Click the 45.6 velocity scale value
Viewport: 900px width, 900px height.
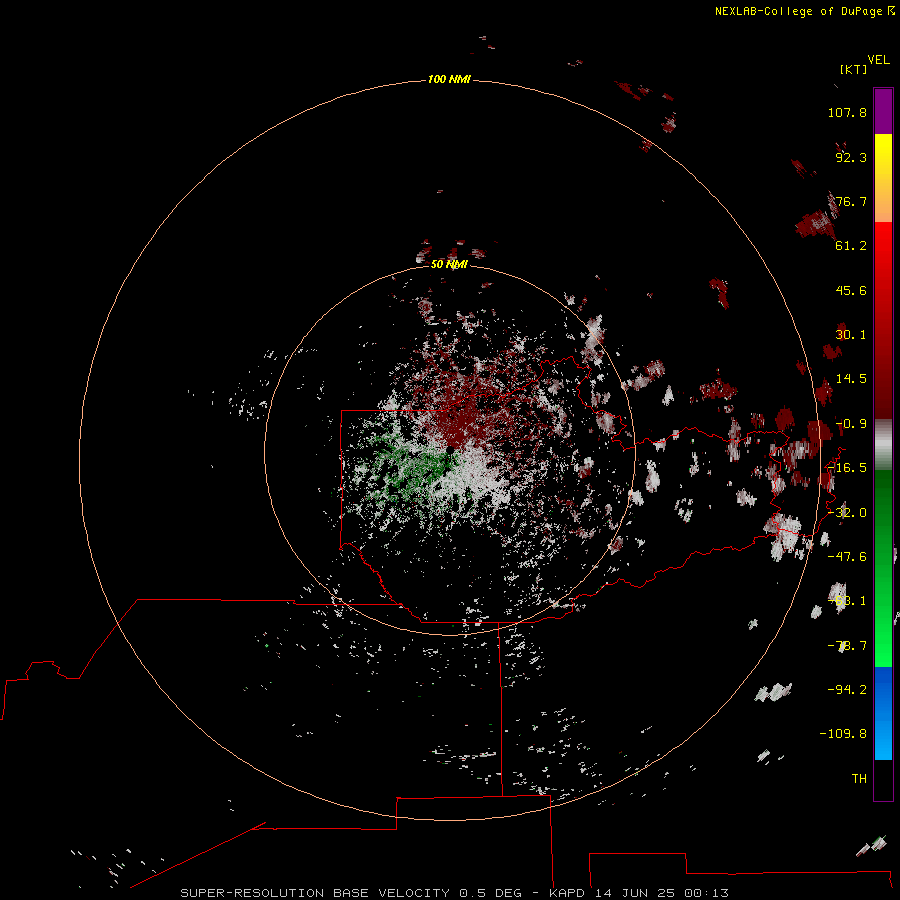tap(851, 290)
